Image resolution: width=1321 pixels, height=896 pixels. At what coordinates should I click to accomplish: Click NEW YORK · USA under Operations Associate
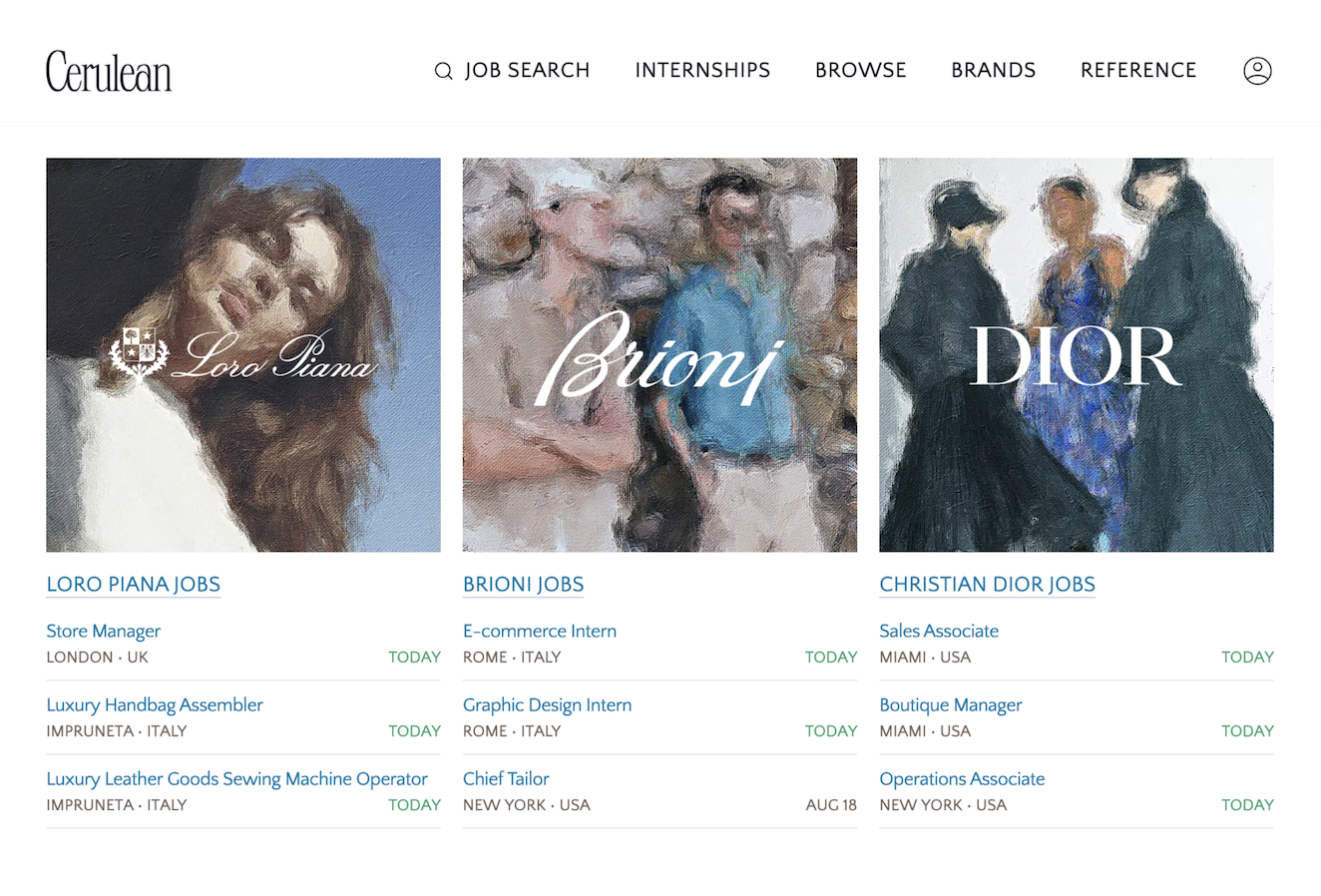(x=943, y=804)
